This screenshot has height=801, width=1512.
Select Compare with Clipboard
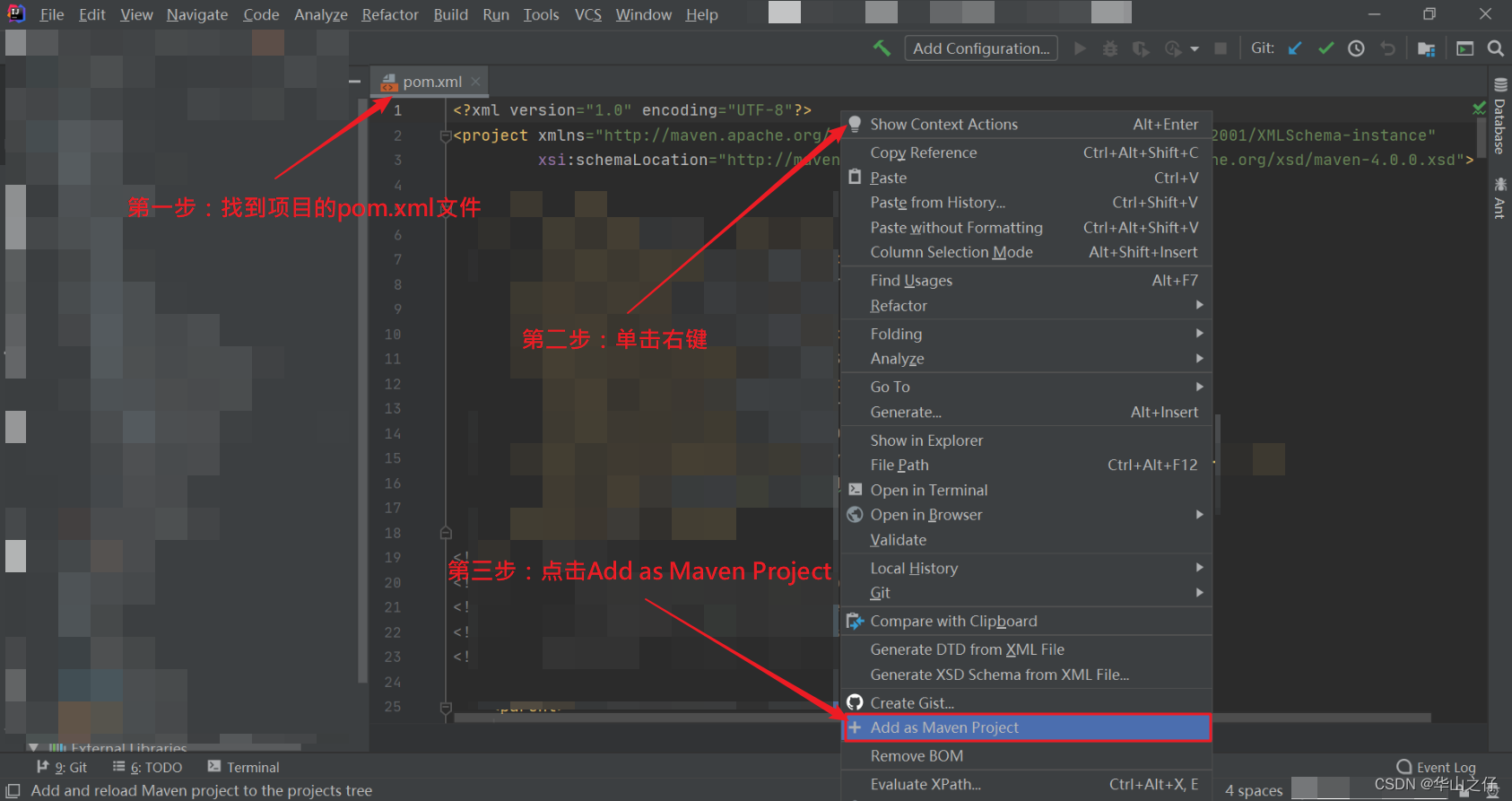click(1026, 621)
